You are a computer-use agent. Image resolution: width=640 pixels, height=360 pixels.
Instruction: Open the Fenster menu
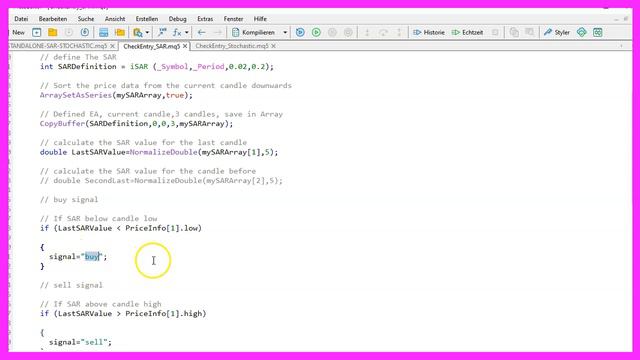(x=233, y=19)
